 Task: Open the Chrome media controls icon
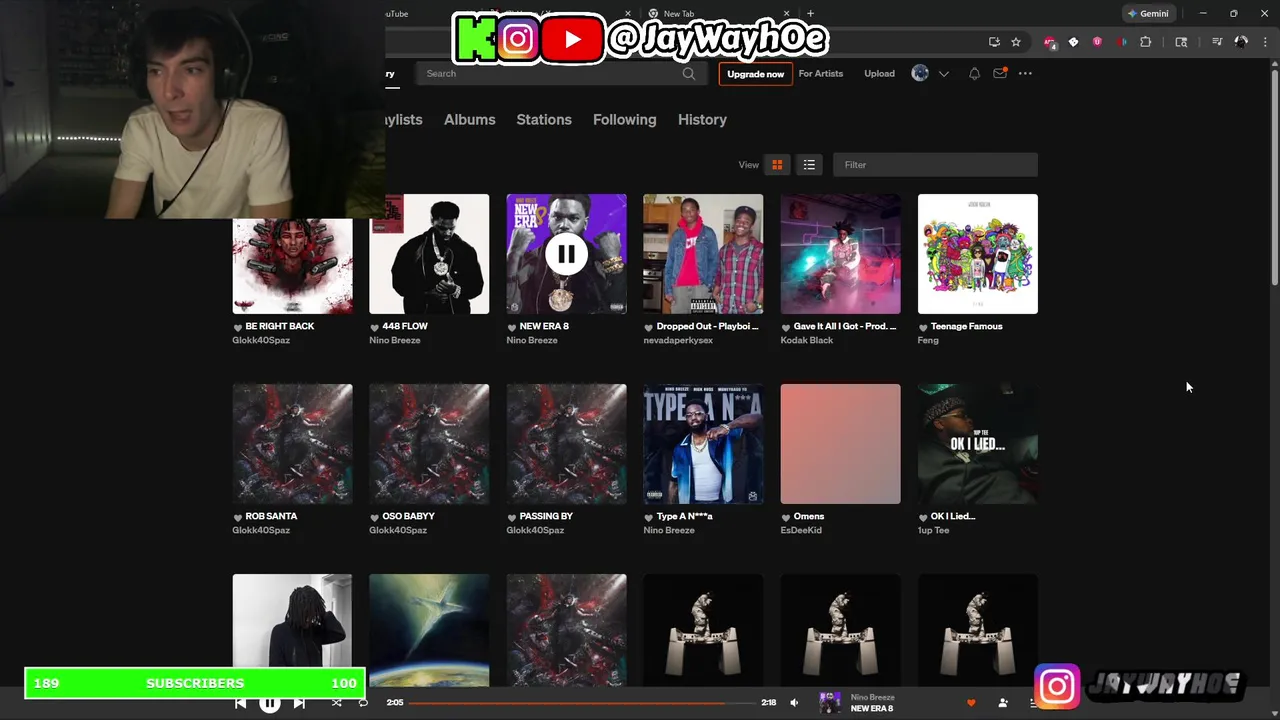[1217, 42]
